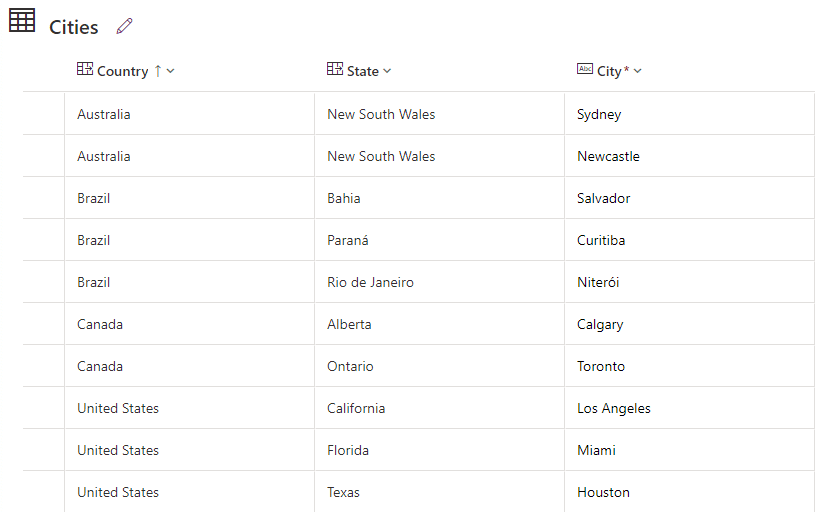Select the Houston row selector cell
Screen dimensions: 815x512
pyautogui.click(x=44, y=492)
